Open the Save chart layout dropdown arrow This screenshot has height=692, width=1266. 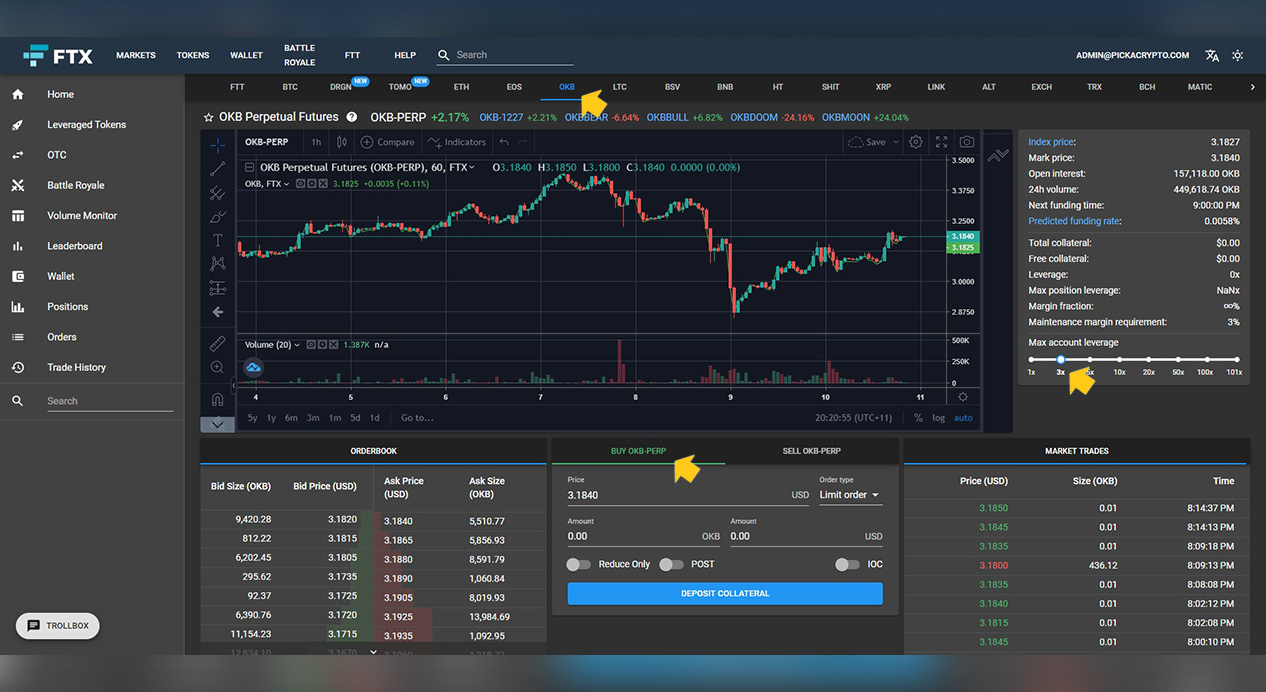[895, 142]
